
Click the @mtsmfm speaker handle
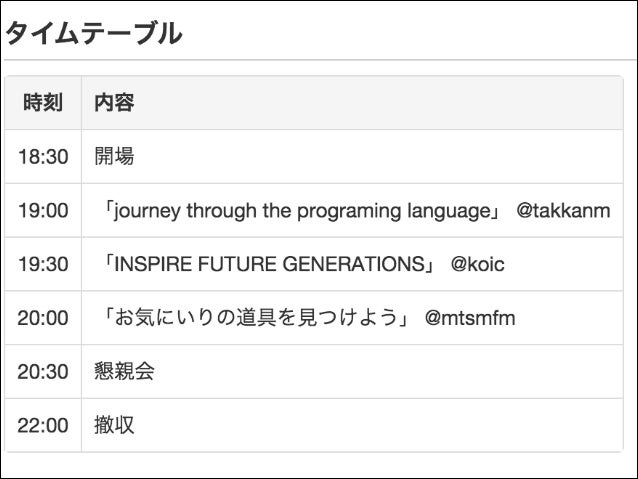(x=470, y=318)
